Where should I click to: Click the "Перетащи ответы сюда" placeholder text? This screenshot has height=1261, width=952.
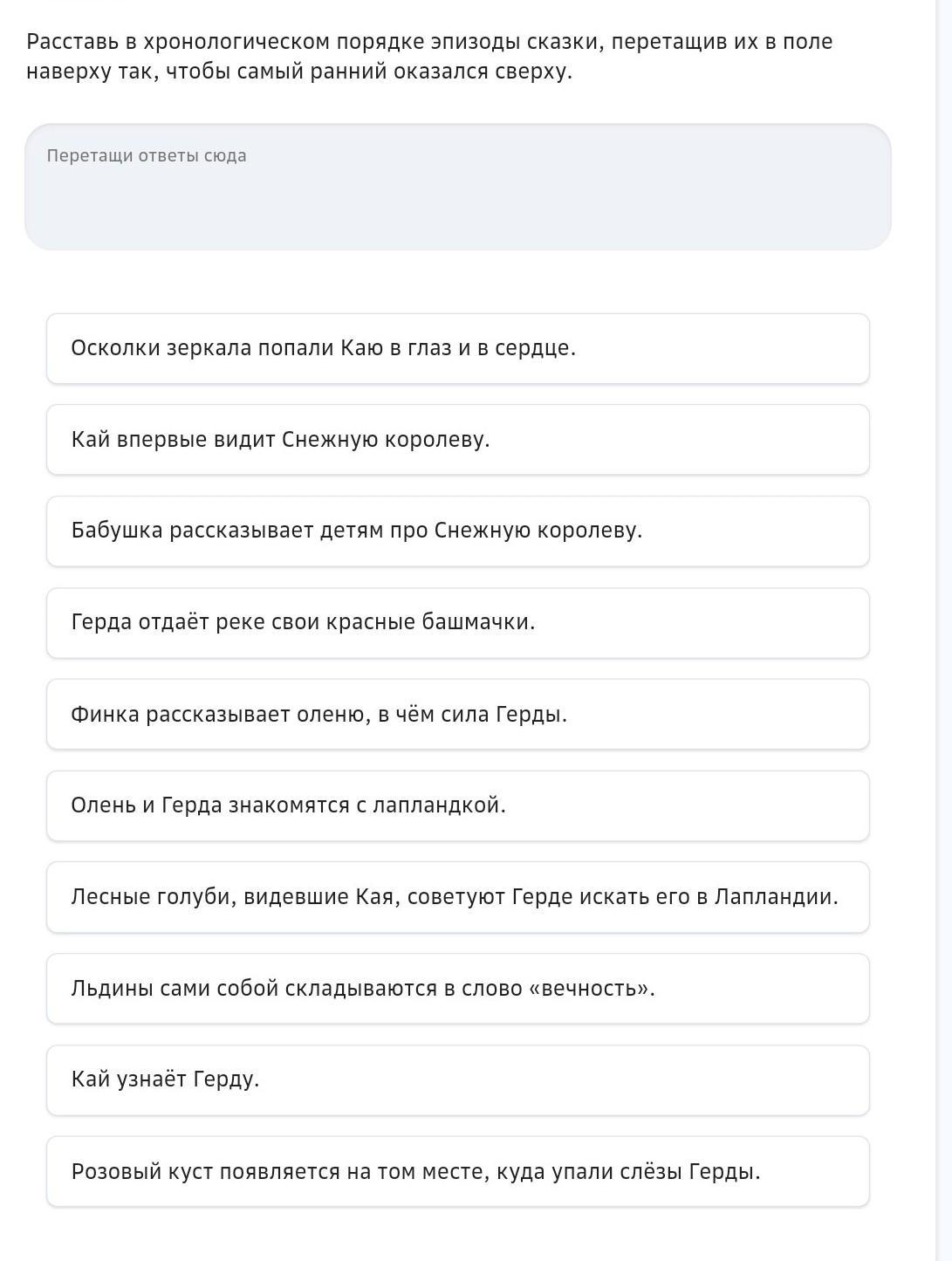pos(147,156)
